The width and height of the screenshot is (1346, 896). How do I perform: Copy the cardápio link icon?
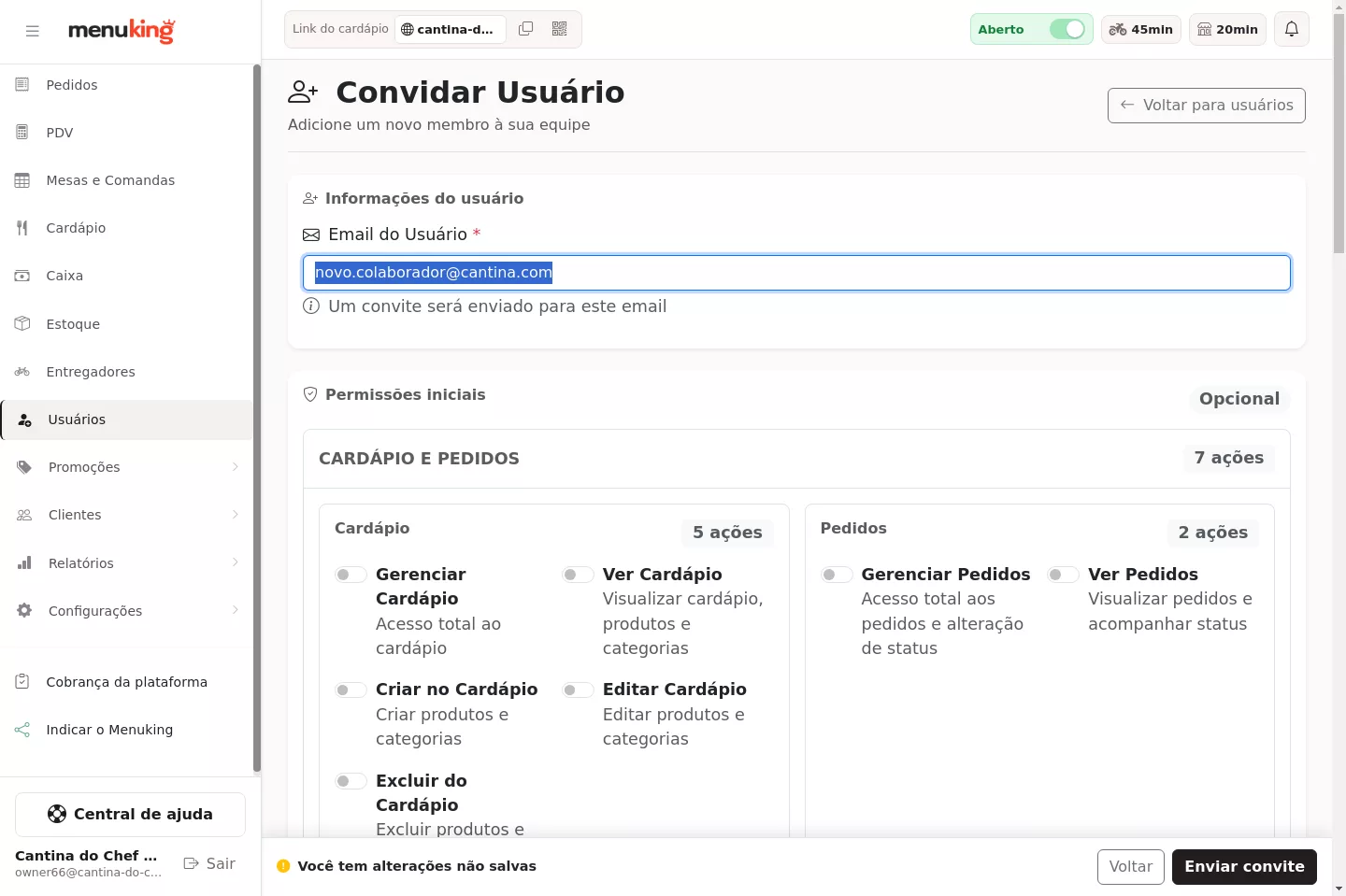point(526,29)
